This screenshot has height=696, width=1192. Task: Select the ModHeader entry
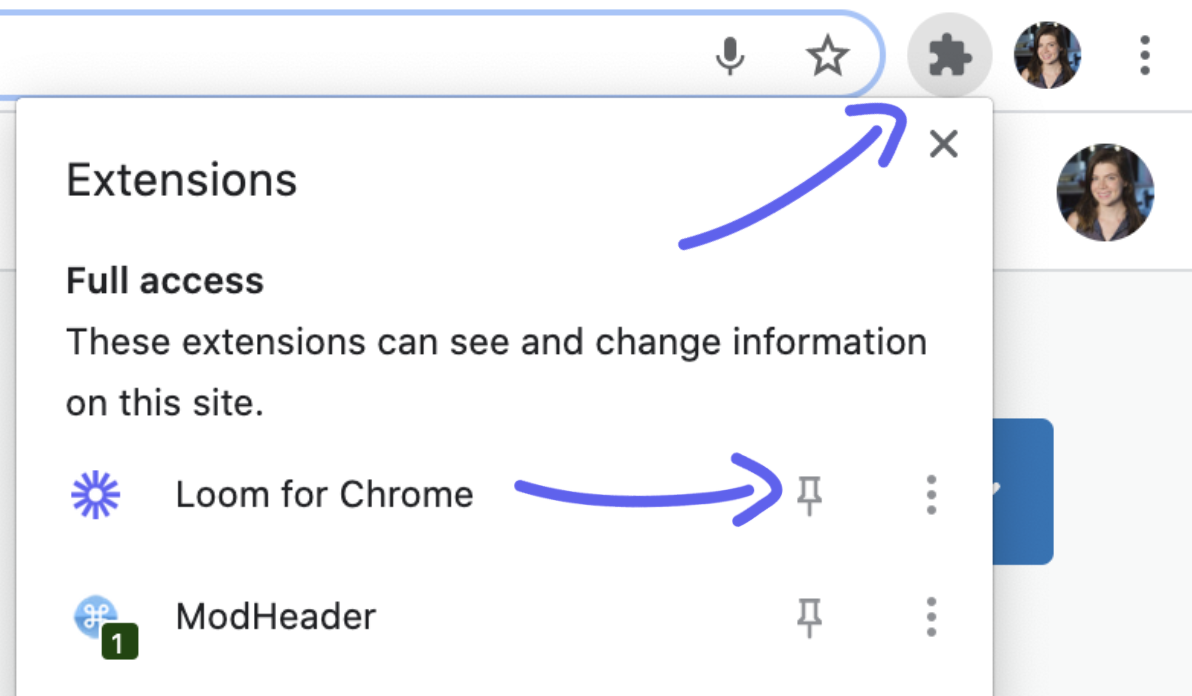[x=276, y=617]
